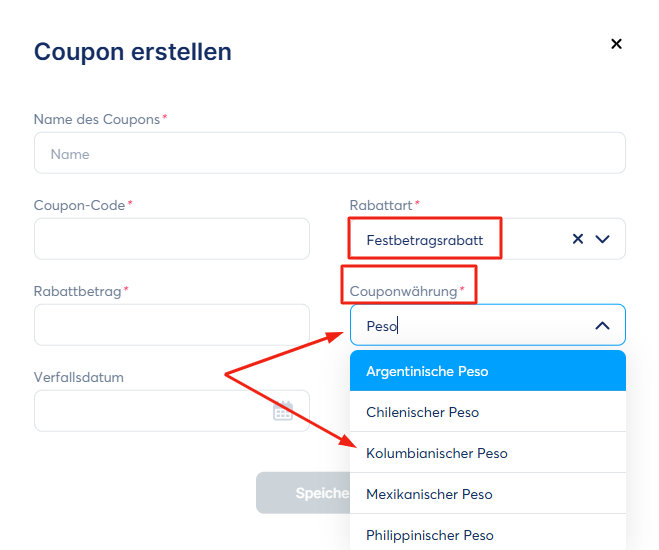The height and width of the screenshot is (550, 659).
Task: Click the Rabattart label
Action: pos(381,205)
